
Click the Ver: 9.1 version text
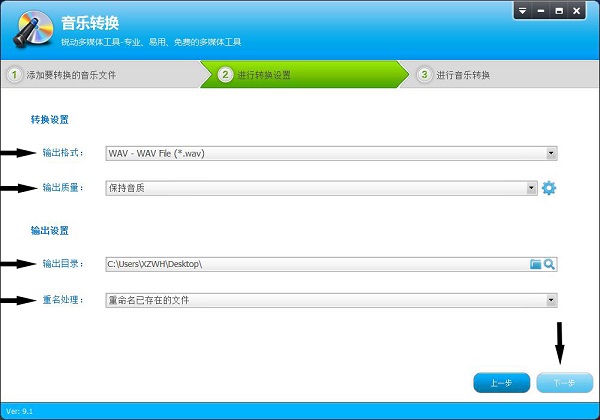coord(20,411)
